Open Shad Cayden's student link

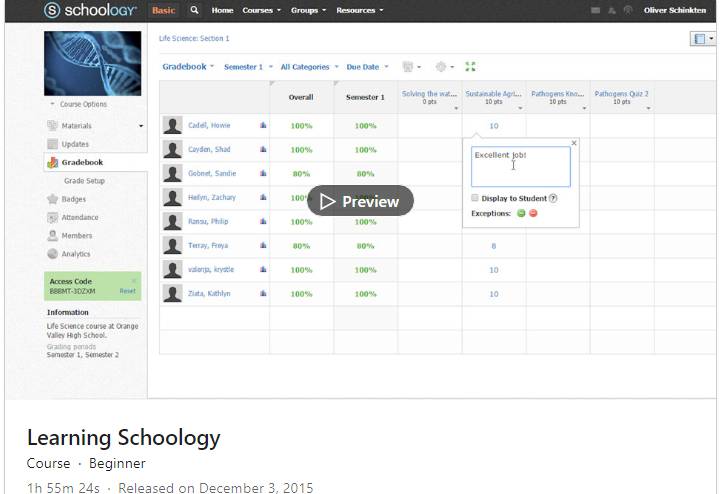209,149
